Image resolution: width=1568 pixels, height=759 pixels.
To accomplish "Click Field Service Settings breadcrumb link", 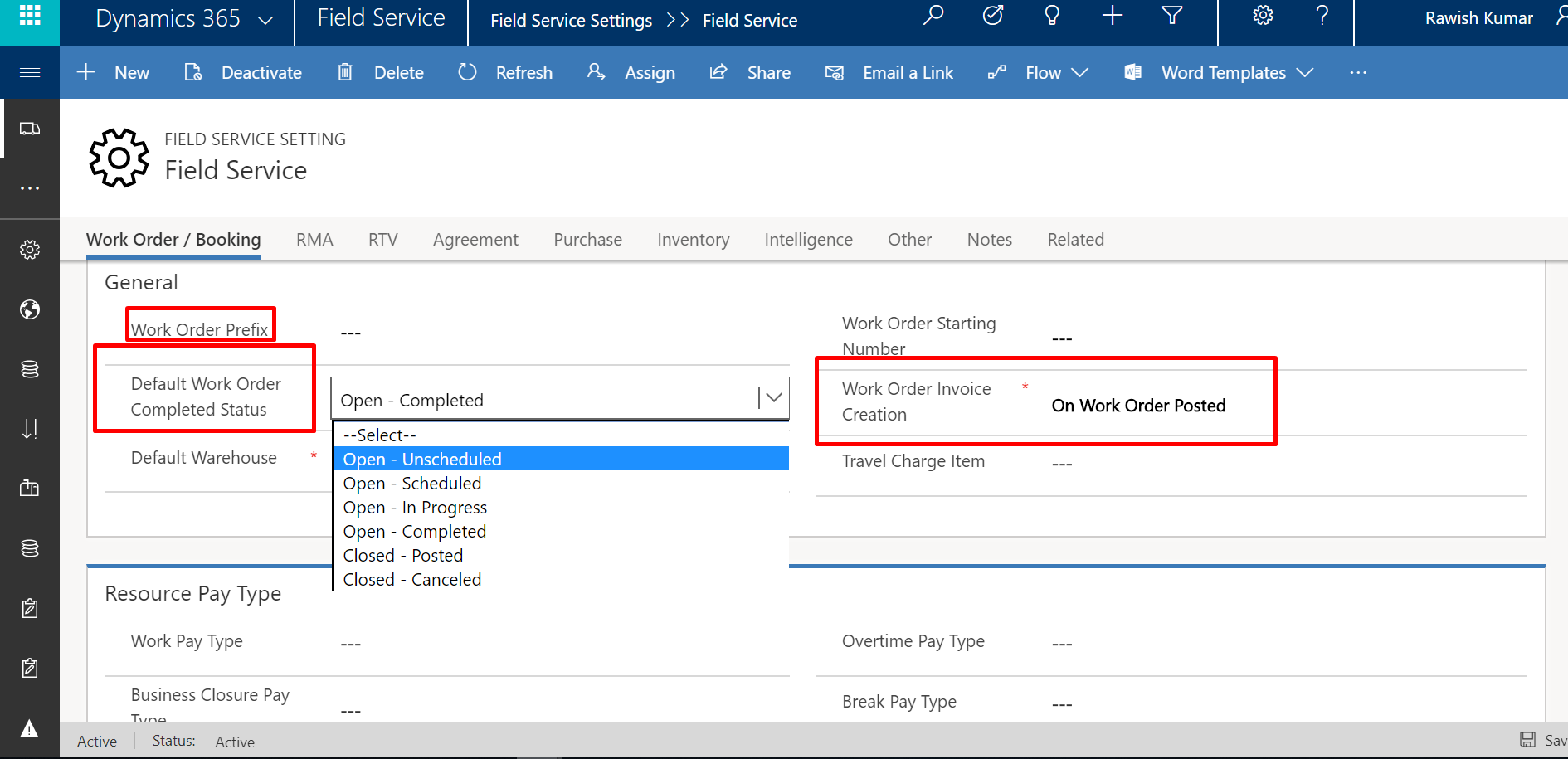I will point(571,21).
